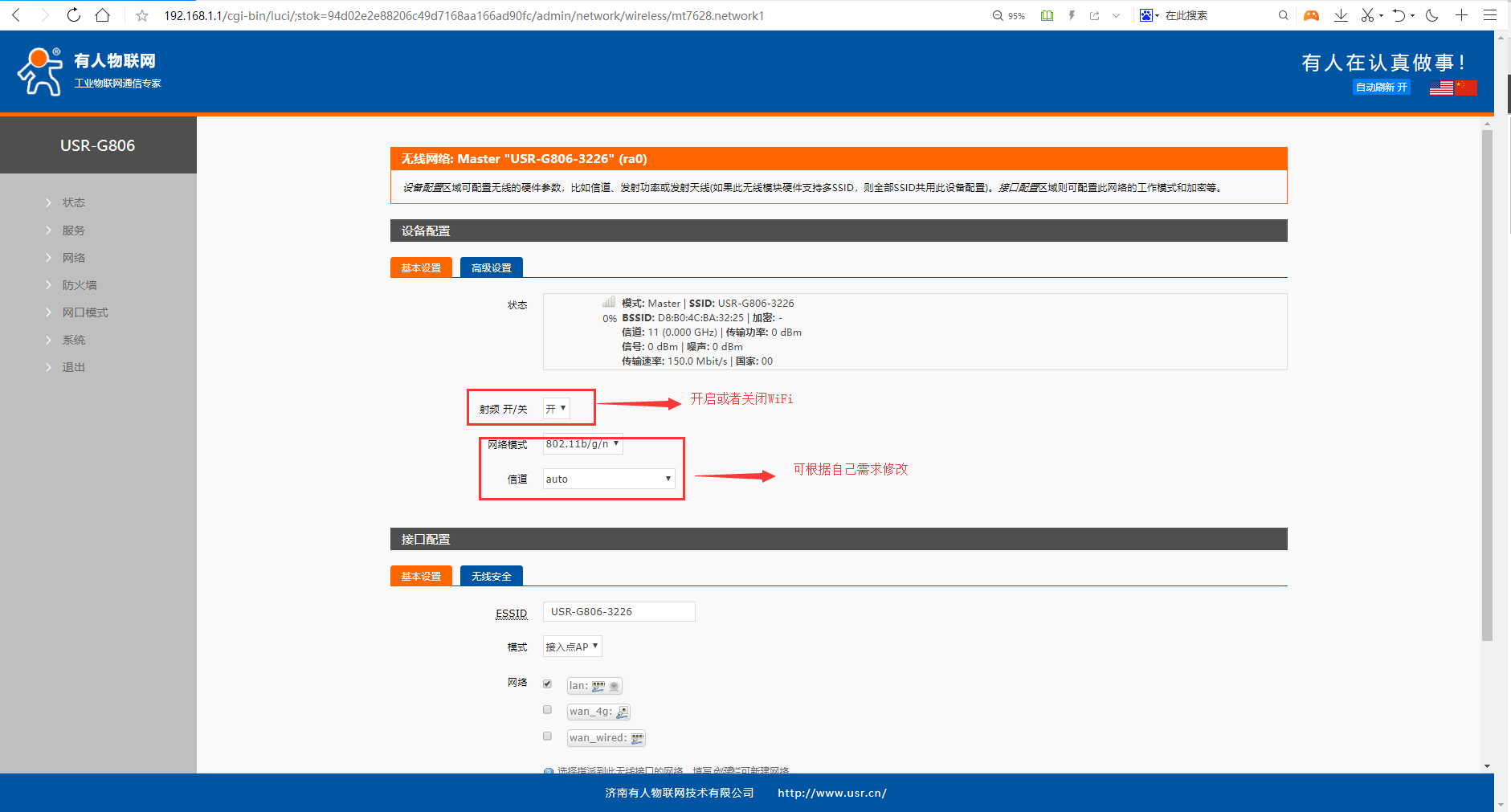Open the 射频 开/关 radio dropdown

click(x=556, y=409)
